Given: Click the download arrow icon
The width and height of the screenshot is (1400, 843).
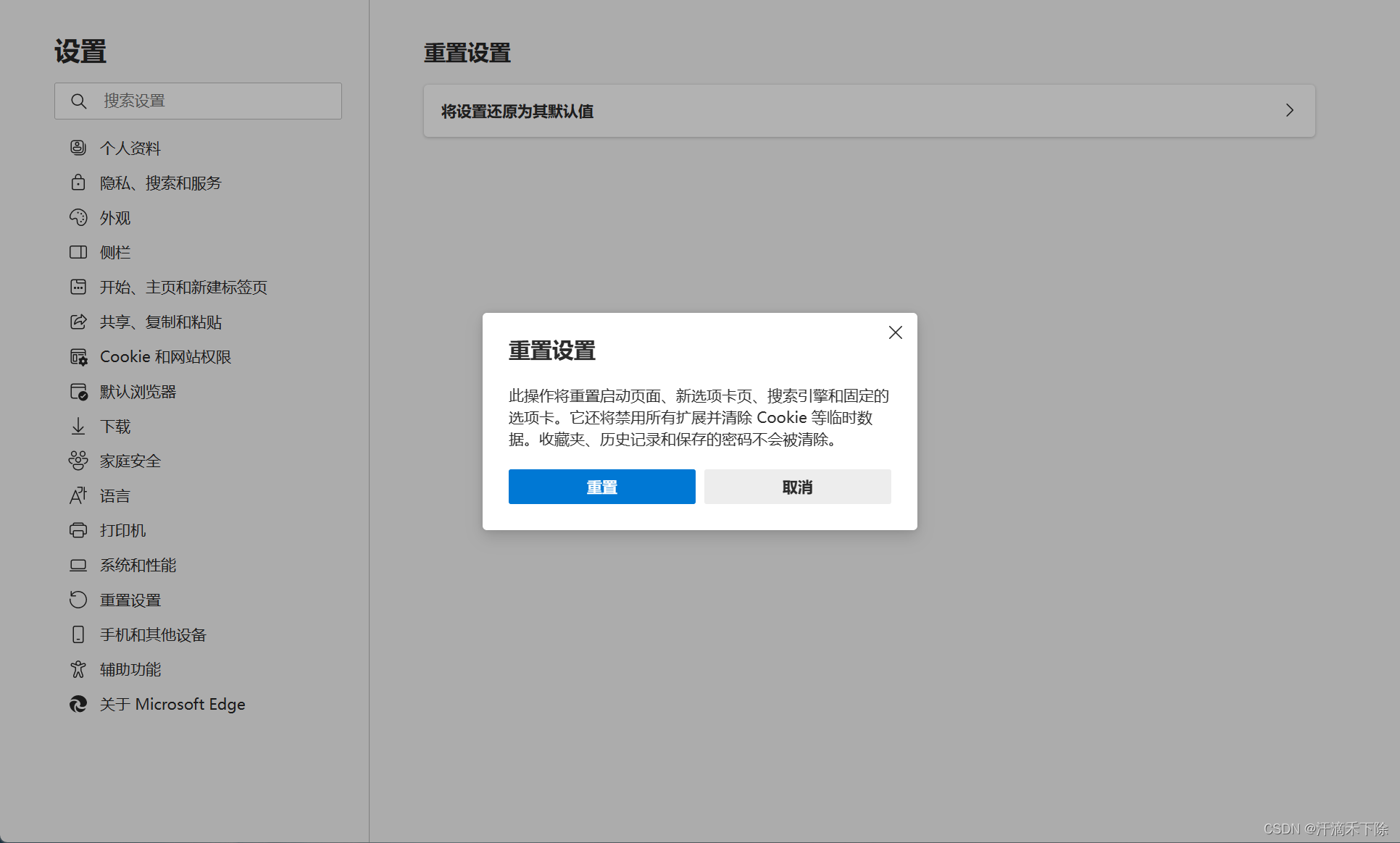Looking at the screenshot, I should (x=78, y=426).
